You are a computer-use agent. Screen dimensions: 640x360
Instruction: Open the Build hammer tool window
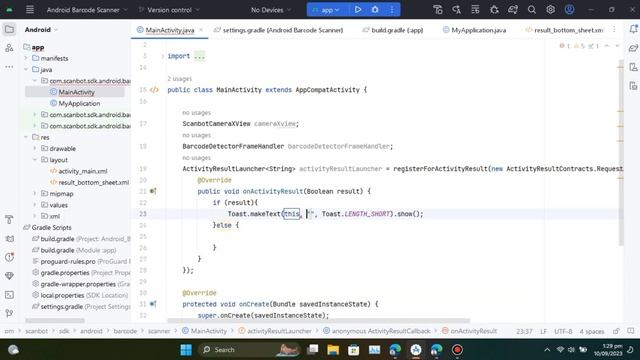[x=9, y=220]
